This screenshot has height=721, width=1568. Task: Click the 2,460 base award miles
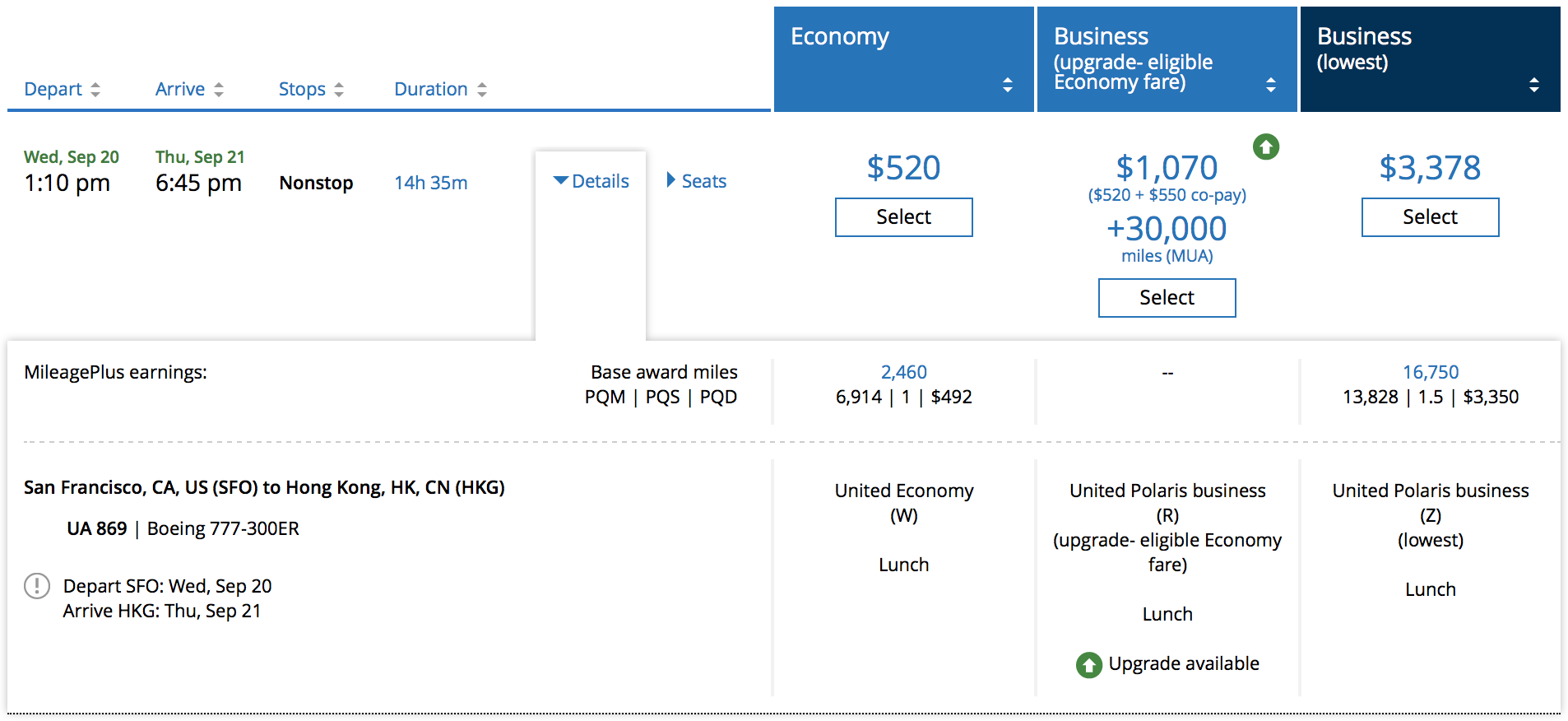(x=903, y=372)
